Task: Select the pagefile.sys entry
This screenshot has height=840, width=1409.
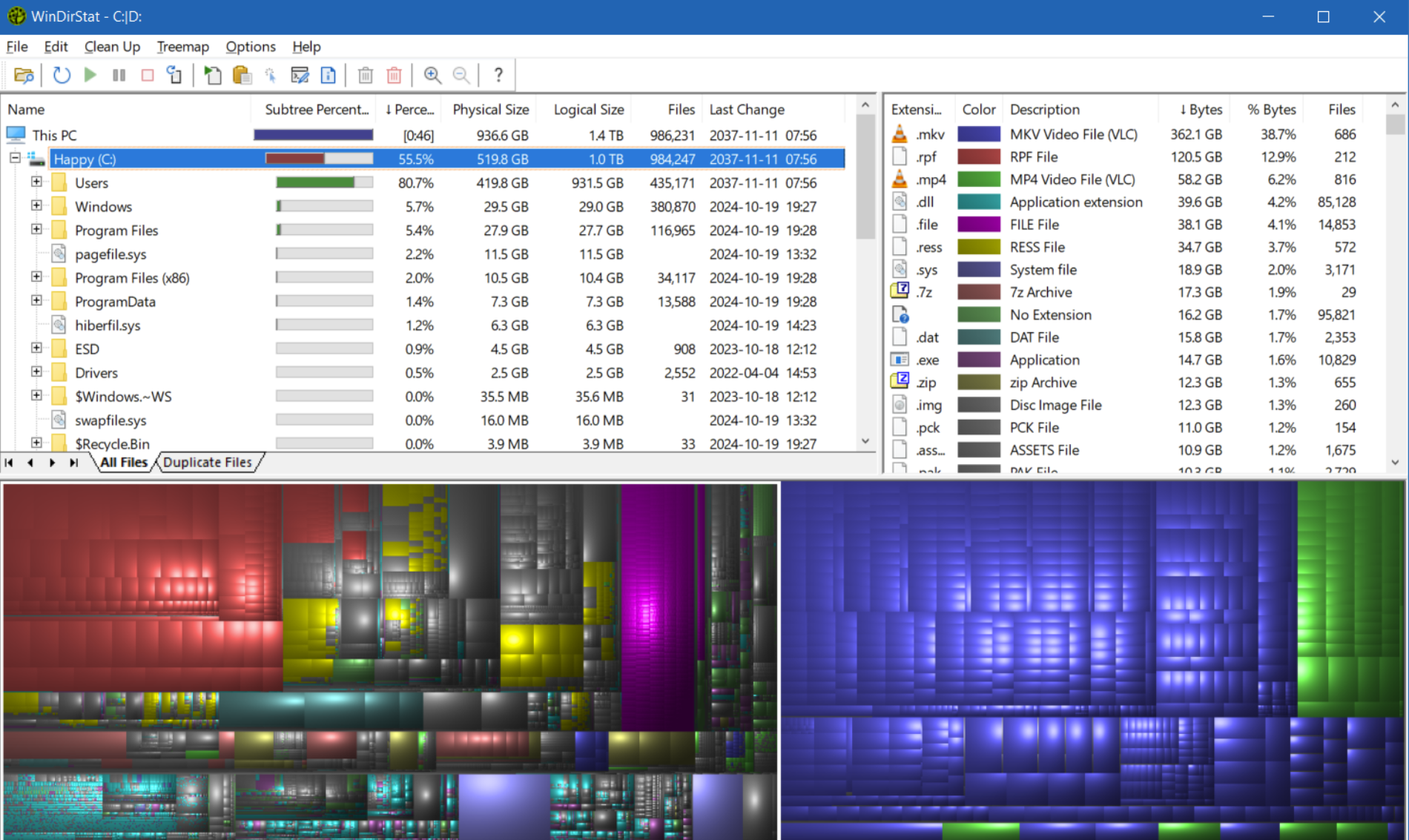Action: (110, 254)
